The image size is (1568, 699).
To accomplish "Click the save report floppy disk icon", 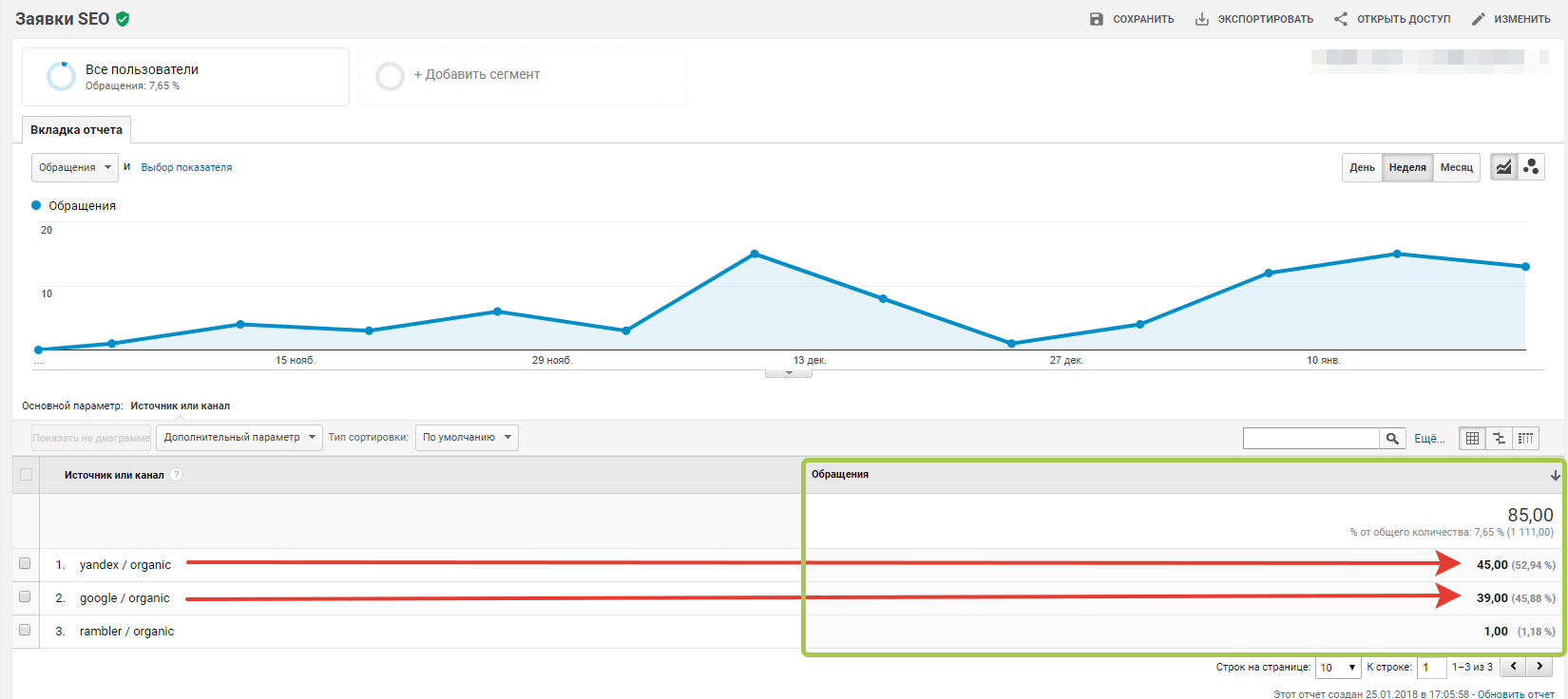I will [1097, 19].
